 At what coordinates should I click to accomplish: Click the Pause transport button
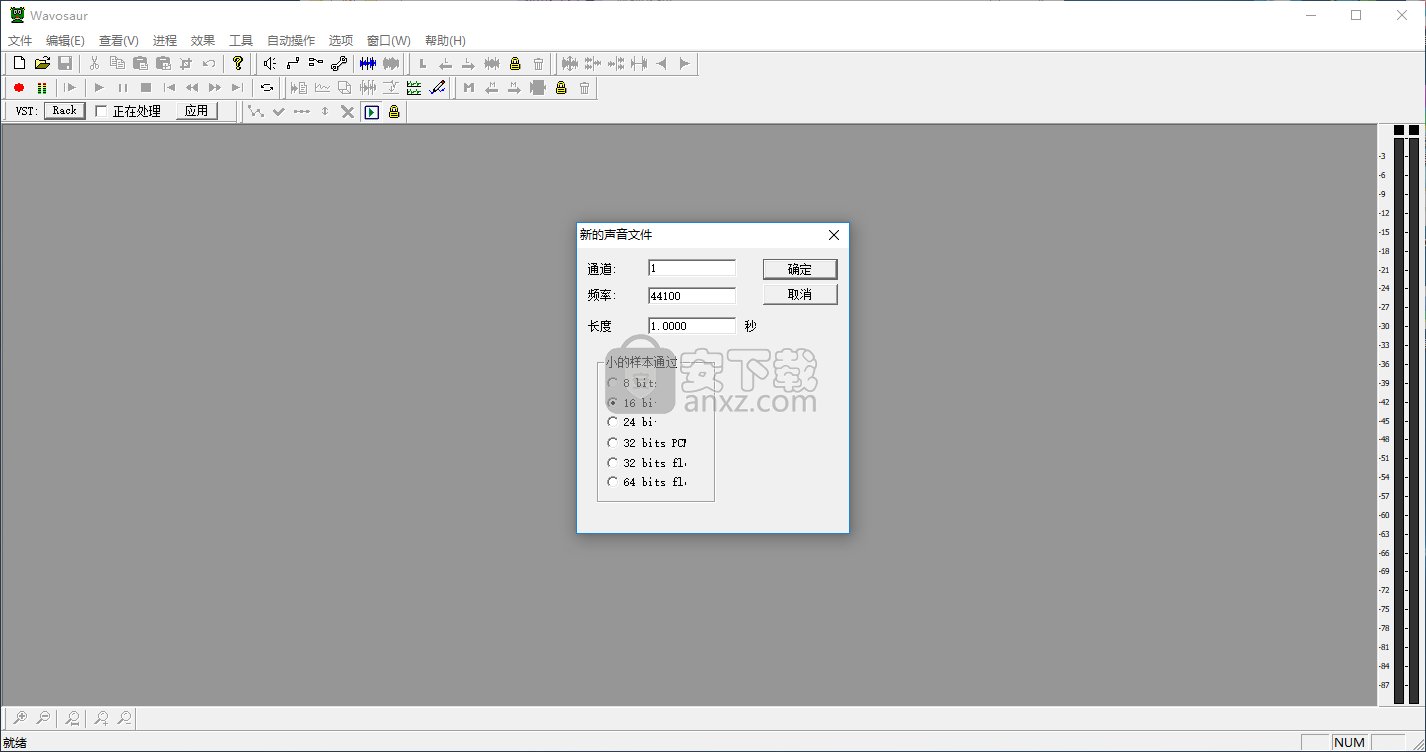(x=122, y=88)
